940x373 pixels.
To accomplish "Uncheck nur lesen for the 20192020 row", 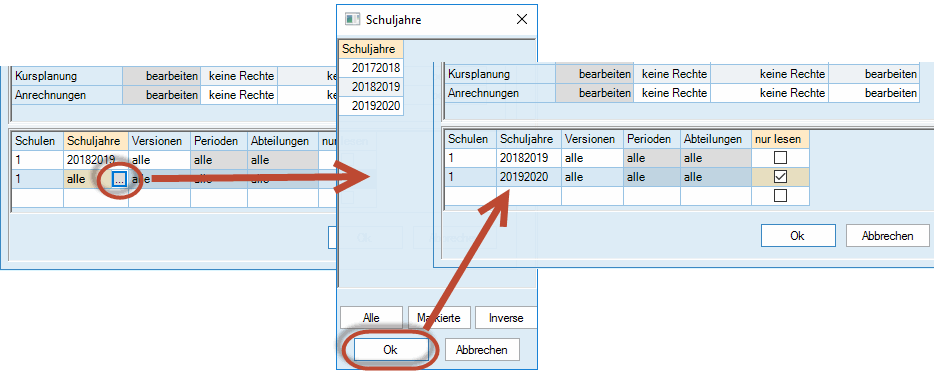I will point(780,177).
